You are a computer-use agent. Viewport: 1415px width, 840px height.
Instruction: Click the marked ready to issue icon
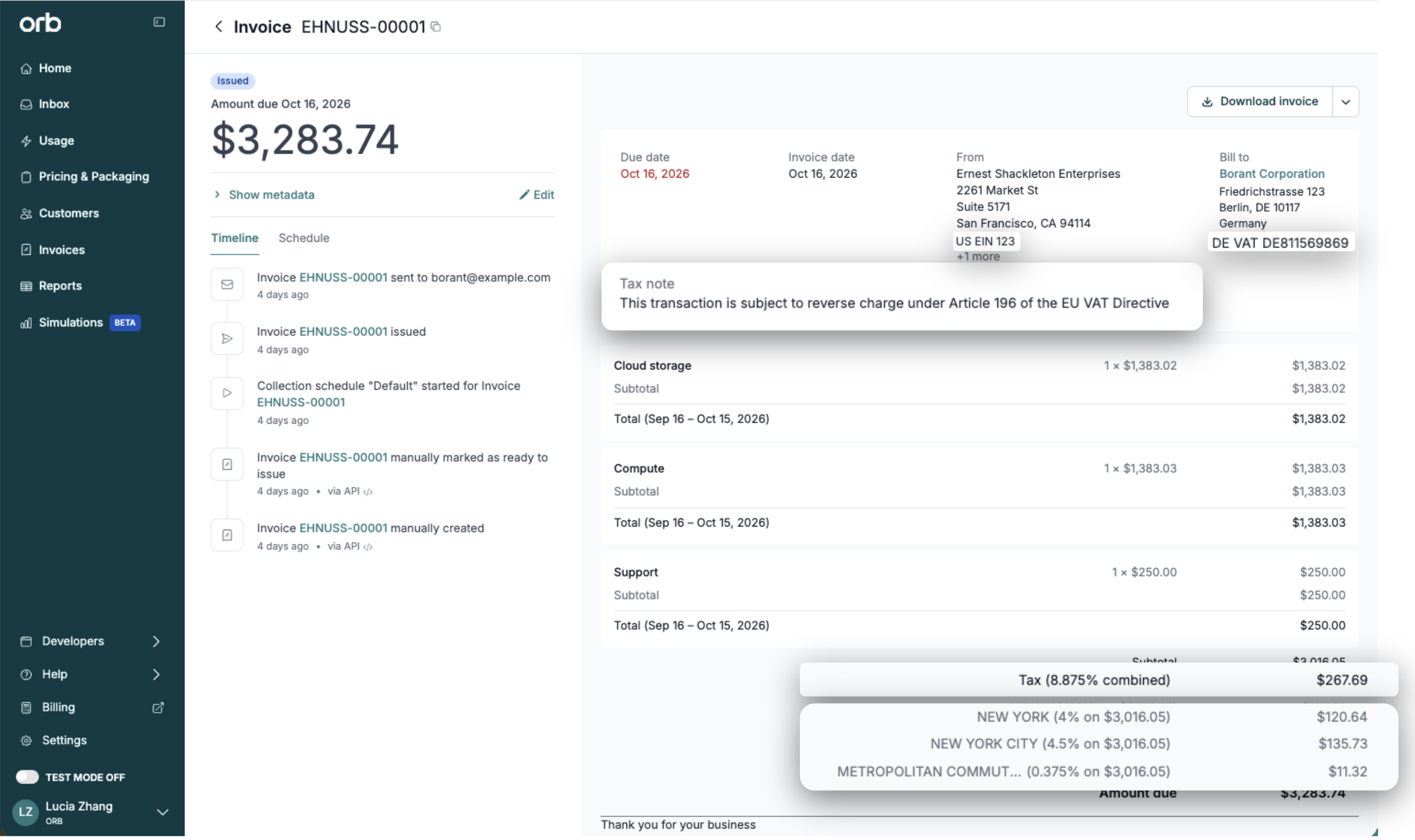point(227,465)
